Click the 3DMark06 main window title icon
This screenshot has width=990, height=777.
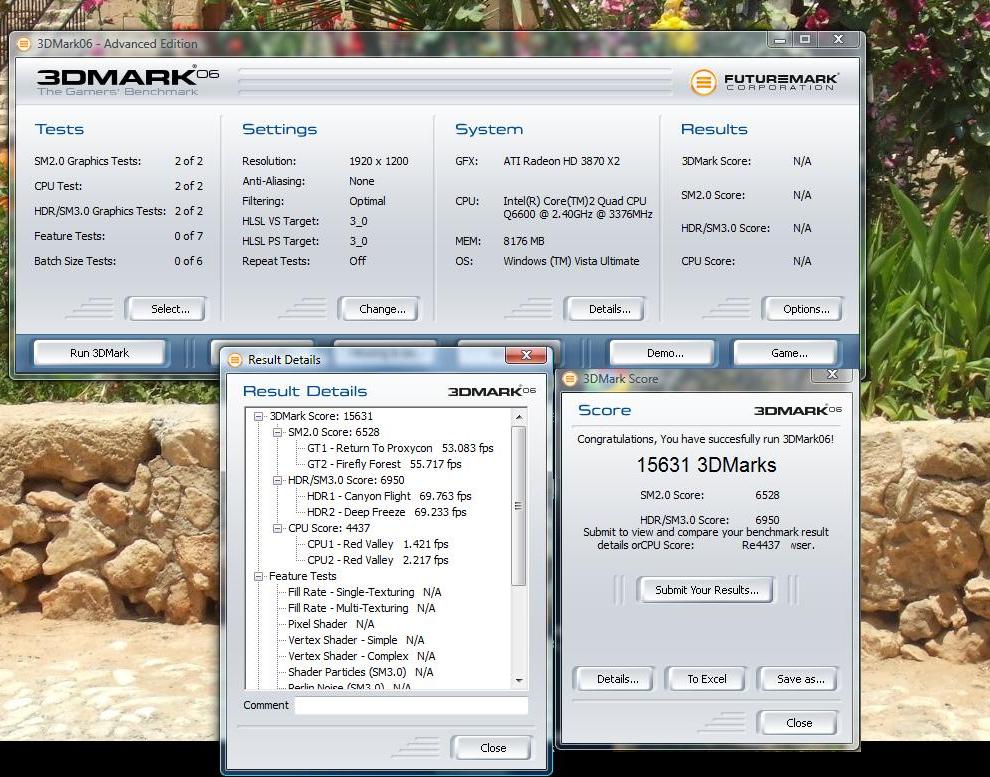click(24, 44)
